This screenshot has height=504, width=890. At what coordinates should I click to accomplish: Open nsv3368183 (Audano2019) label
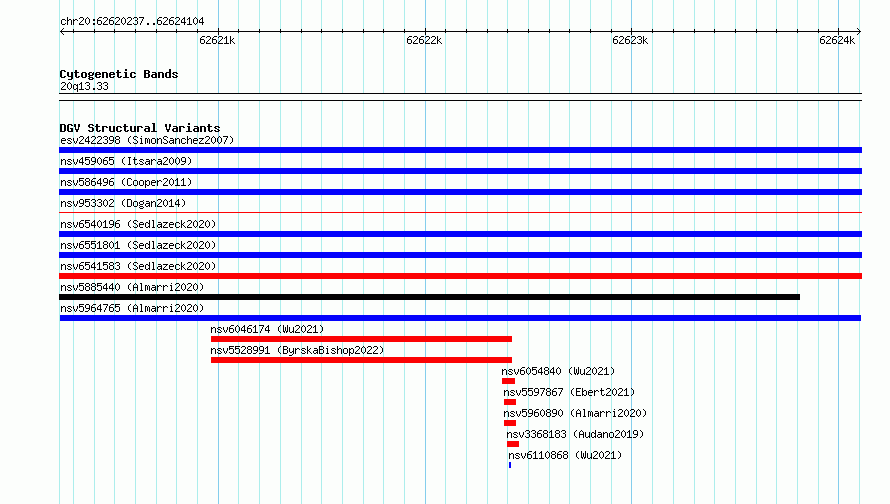click(575, 434)
